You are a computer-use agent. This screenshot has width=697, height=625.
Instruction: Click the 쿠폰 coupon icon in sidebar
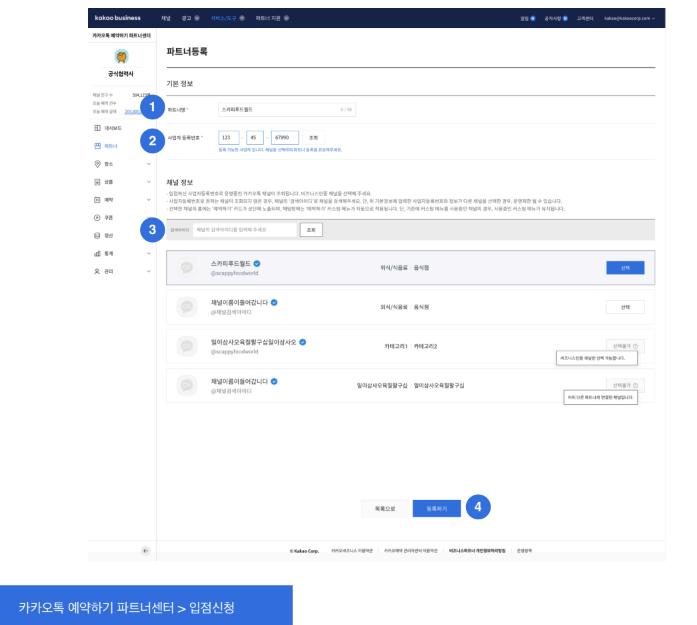pos(97,217)
